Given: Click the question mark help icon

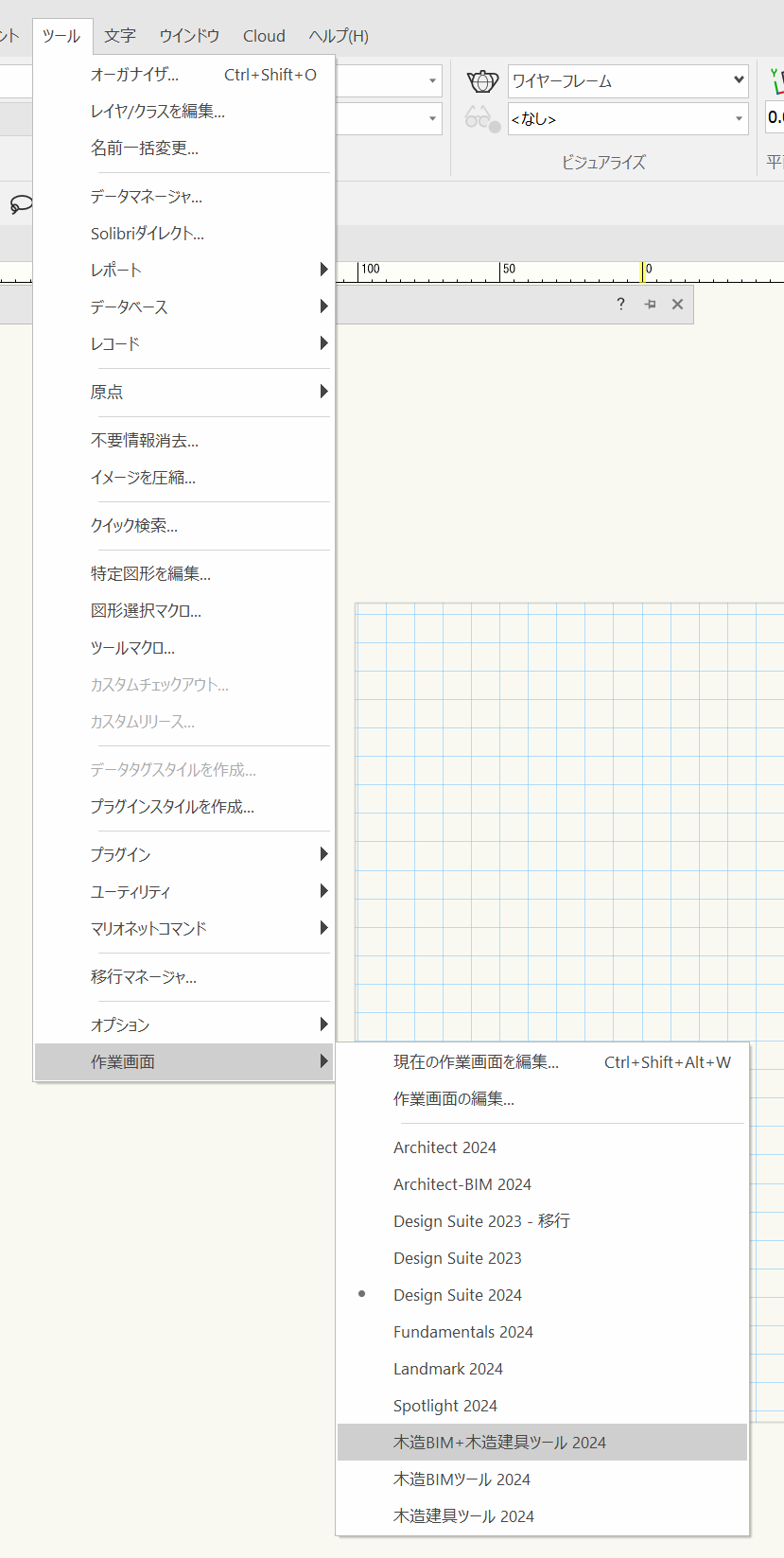Looking at the screenshot, I should pos(620,304).
